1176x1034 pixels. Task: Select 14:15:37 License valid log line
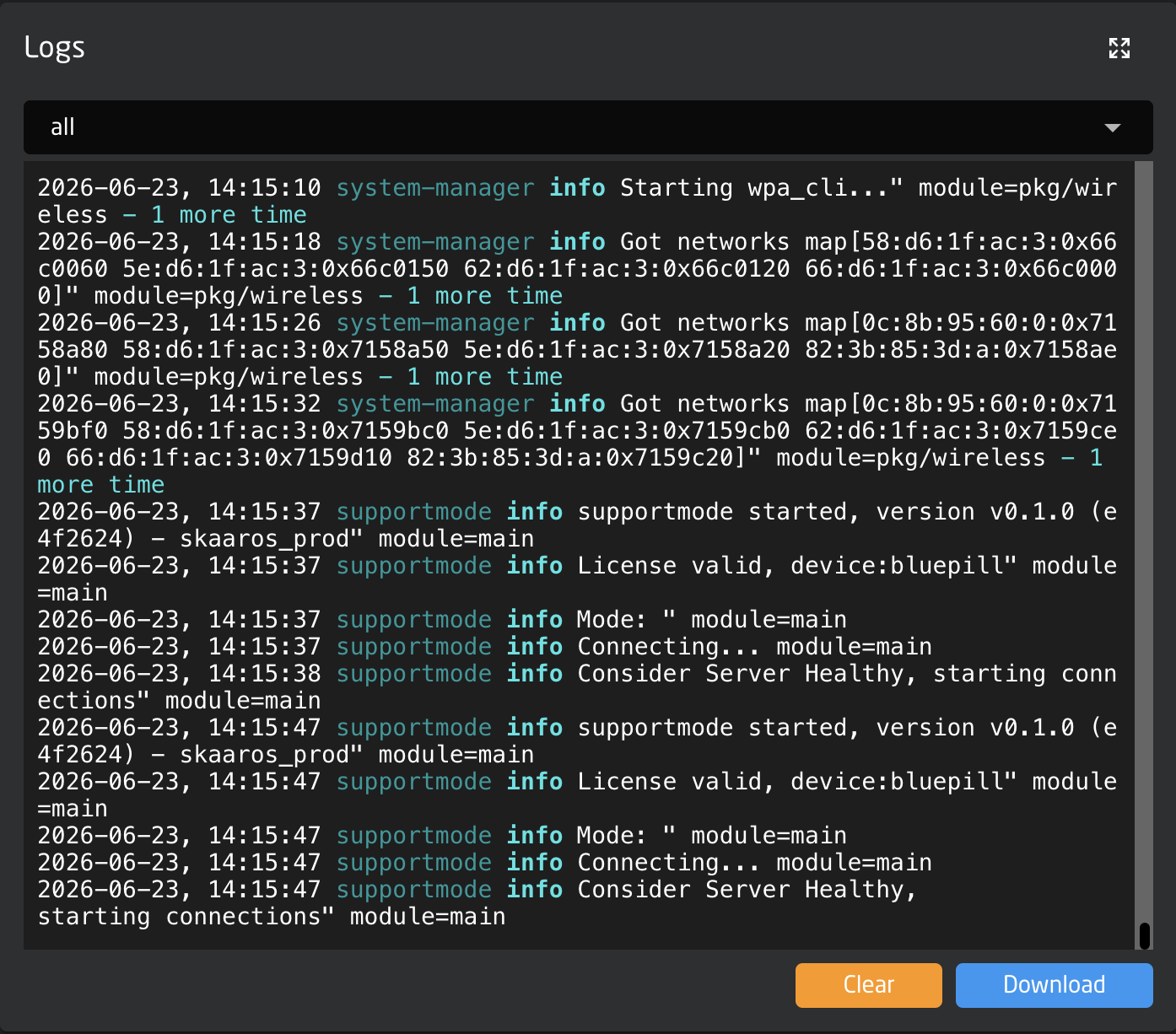coord(578,579)
